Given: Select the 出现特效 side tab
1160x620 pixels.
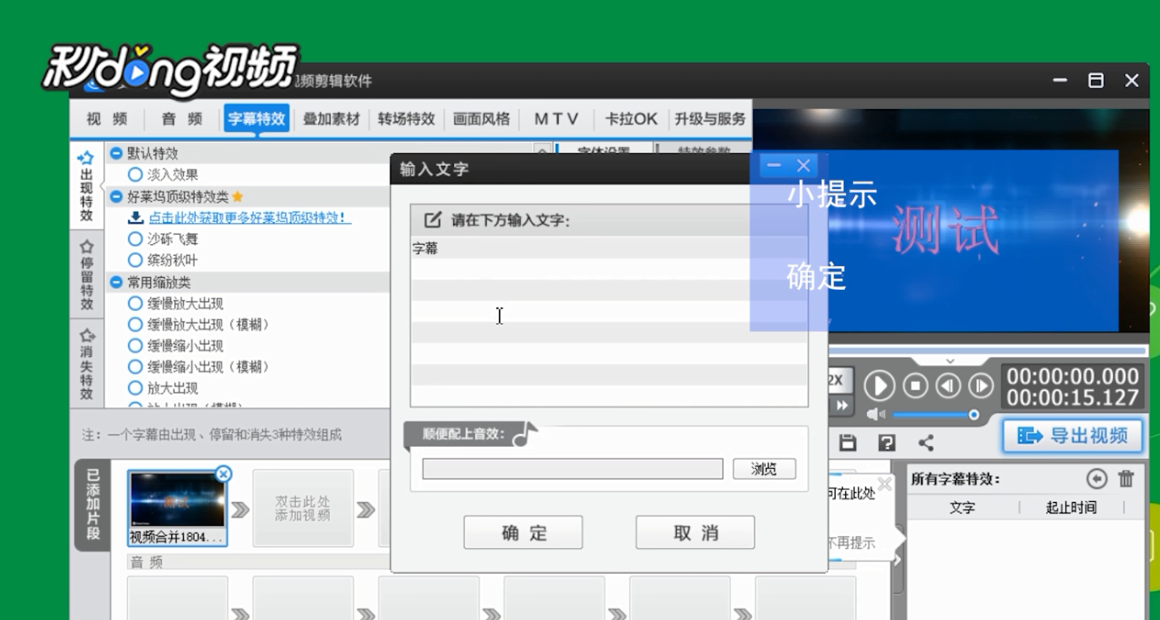Looking at the screenshot, I should (x=87, y=186).
